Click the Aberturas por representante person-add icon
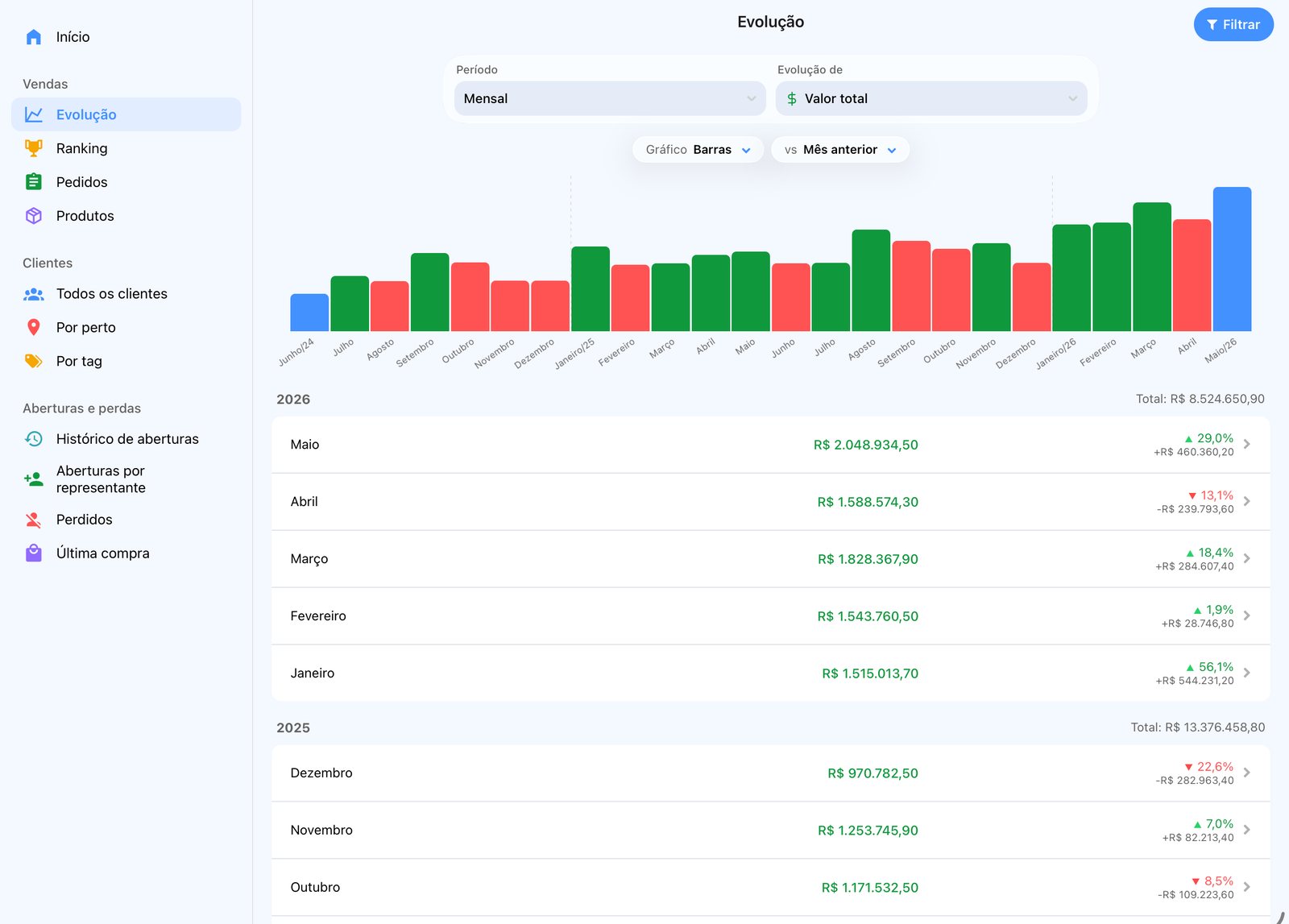Screen dimensions: 1289x924 pyautogui.click(x=33, y=479)
